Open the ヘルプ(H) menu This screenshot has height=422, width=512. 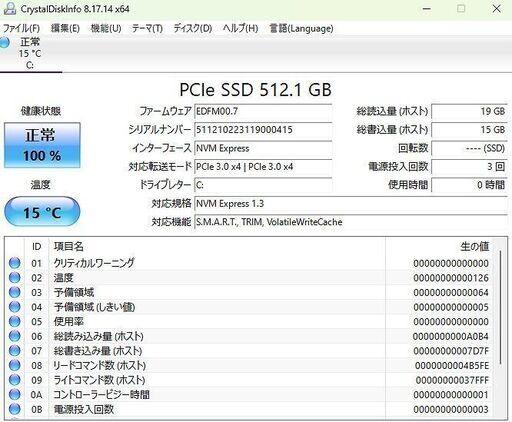coord(240,28)
